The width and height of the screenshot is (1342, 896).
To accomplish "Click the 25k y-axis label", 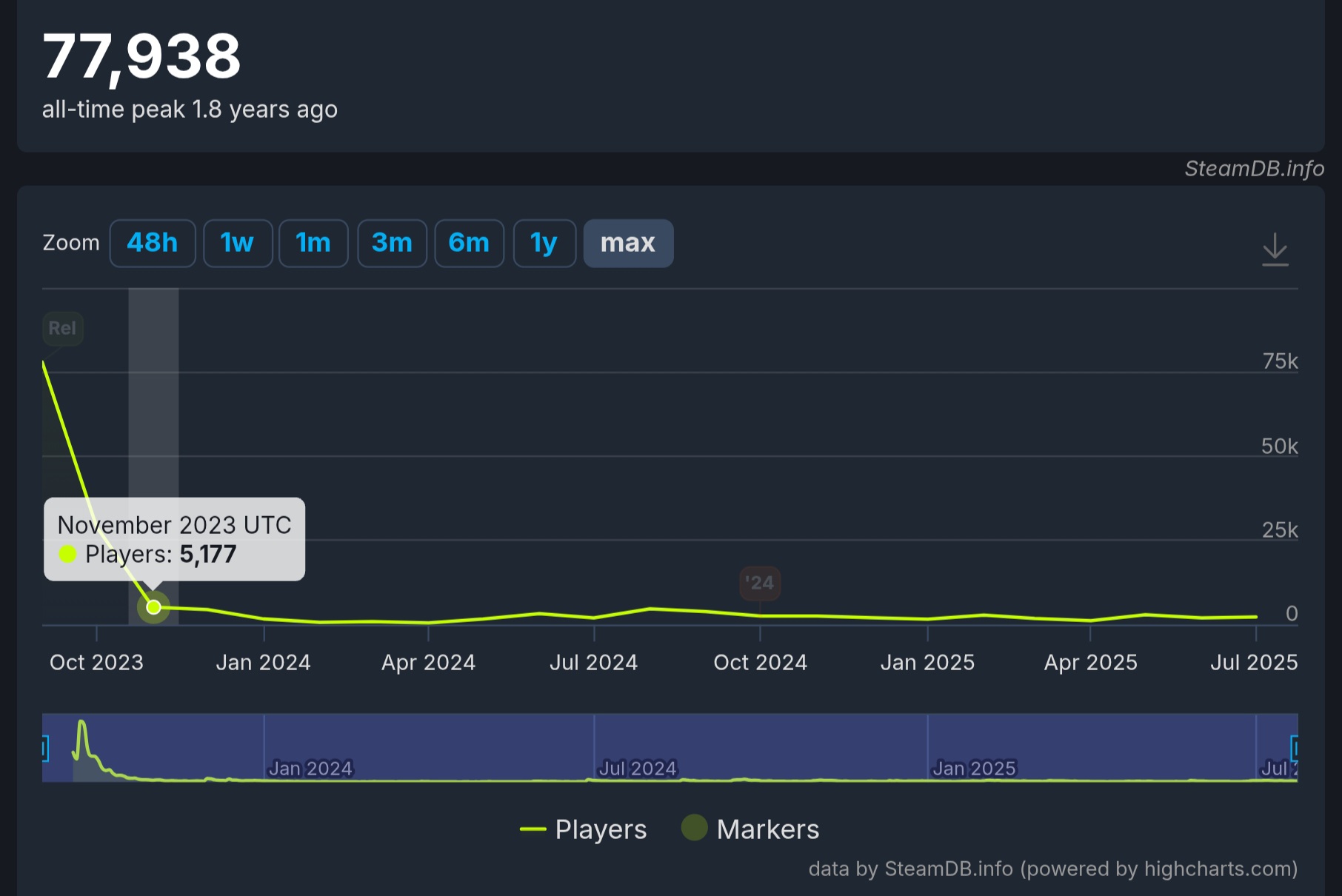I will point(1280,530).
